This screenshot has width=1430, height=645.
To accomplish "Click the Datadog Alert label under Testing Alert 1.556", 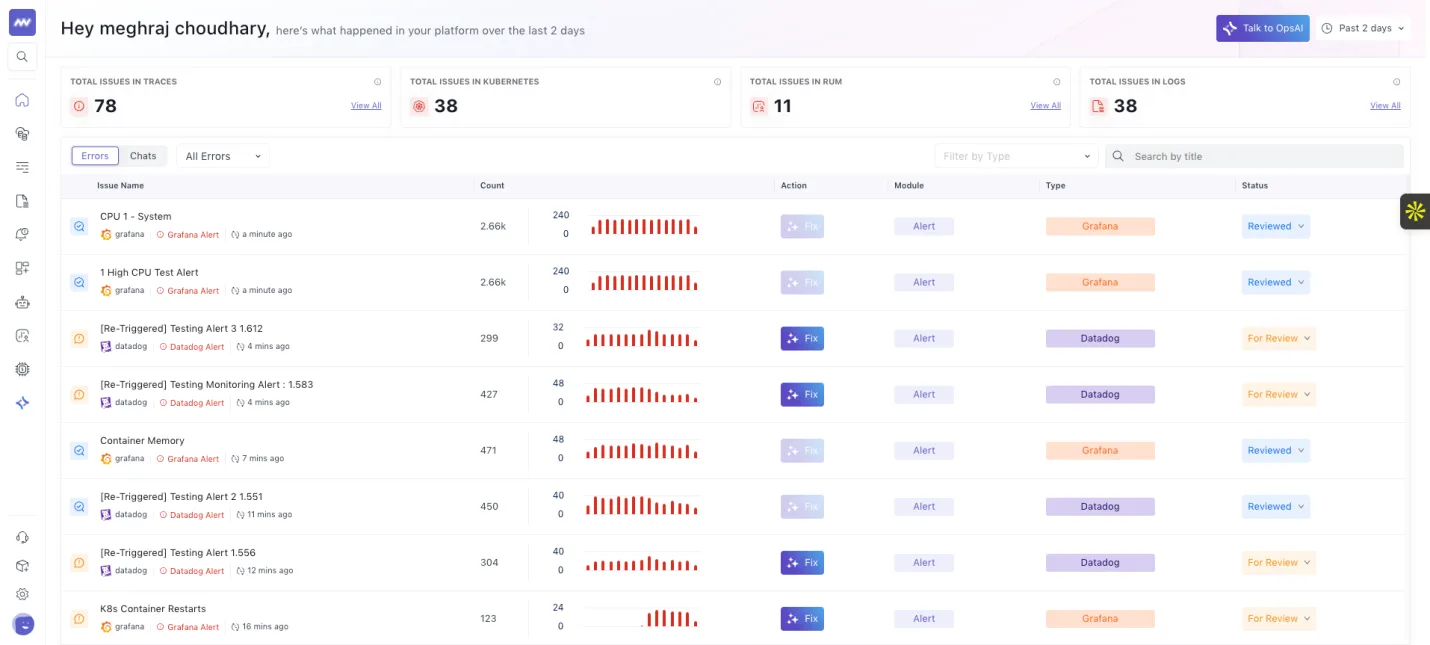I will [192, 571].
